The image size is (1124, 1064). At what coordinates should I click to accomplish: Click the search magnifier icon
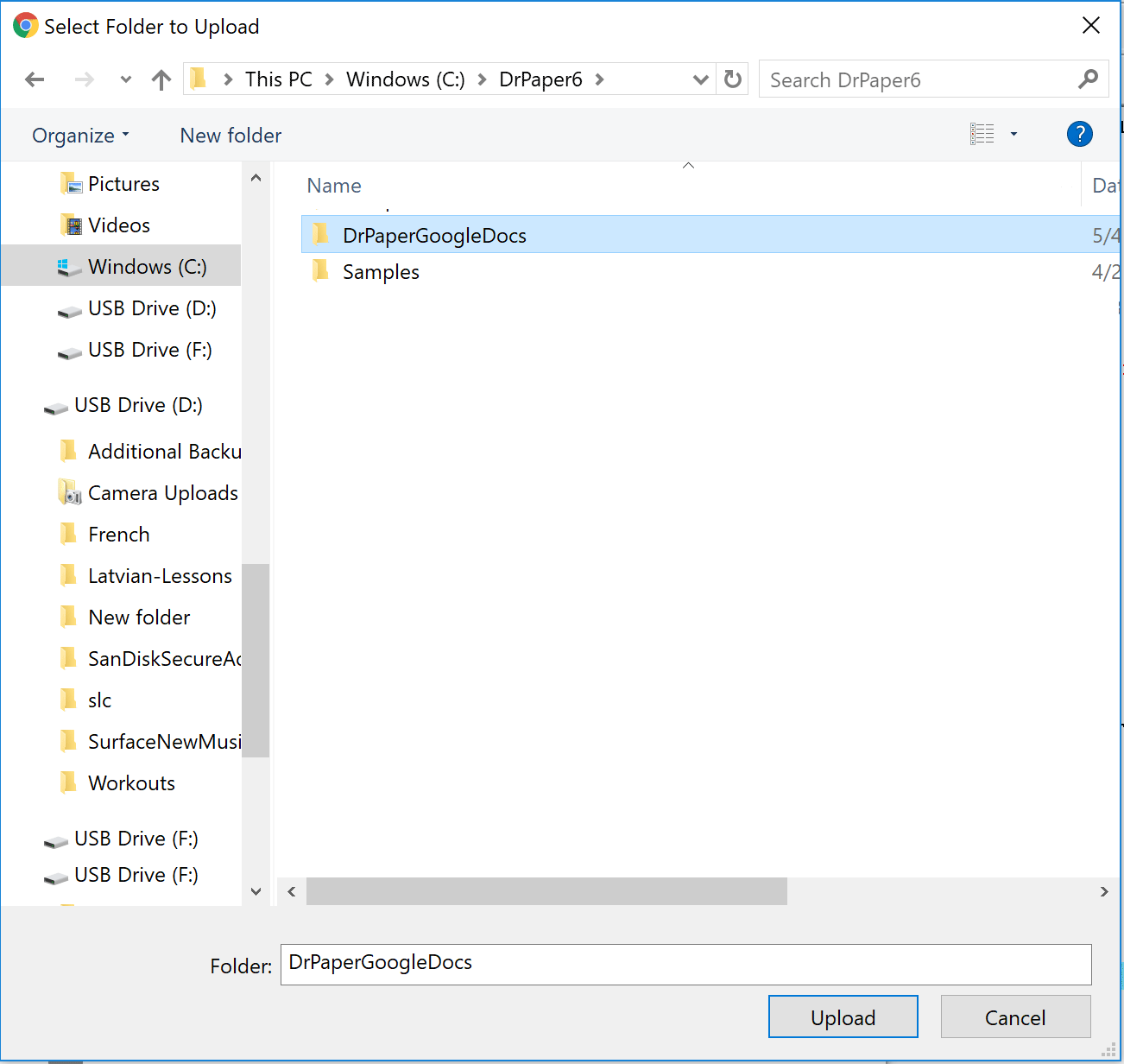click(x=1088, y=79)
